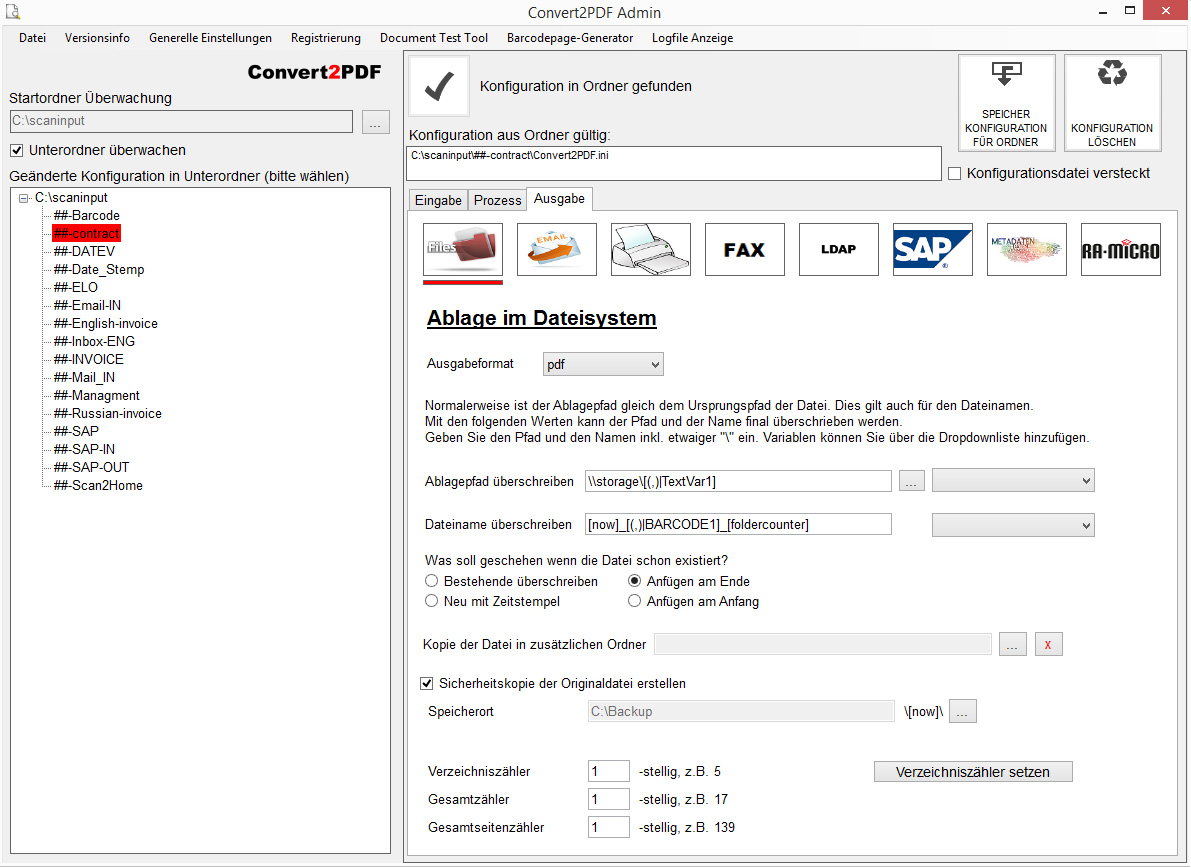This screenshot has width=1191, height=867.
Task: Browse for Ablagepfad folder
Action: point(911,481)
